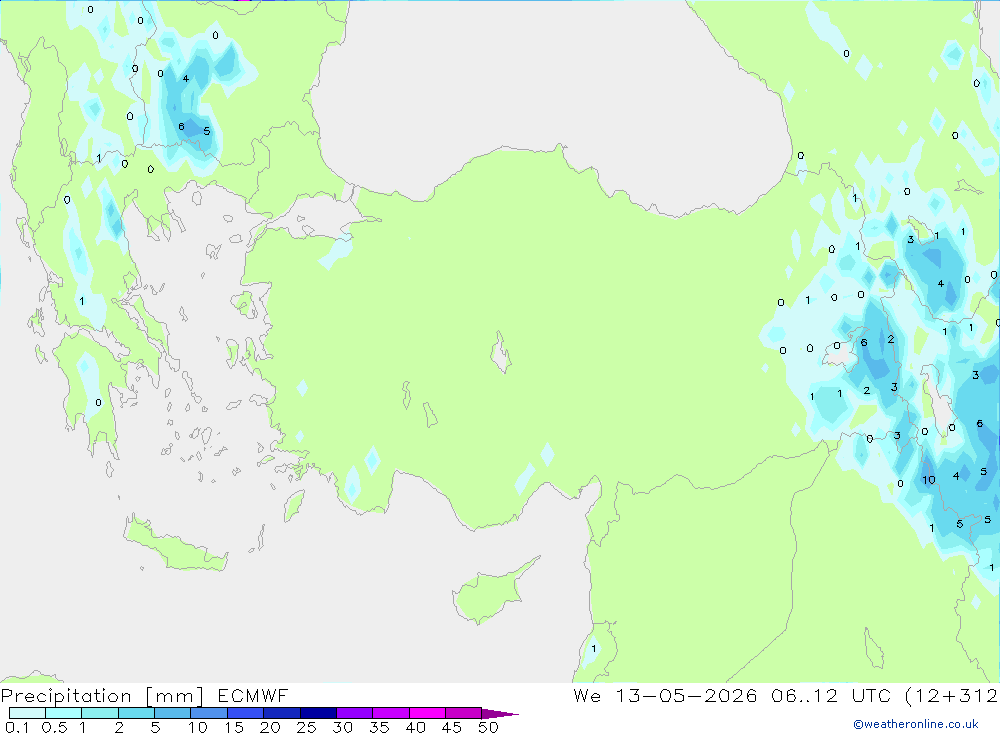
Task: Click the legend label "30"
Action: click(342, 727)
